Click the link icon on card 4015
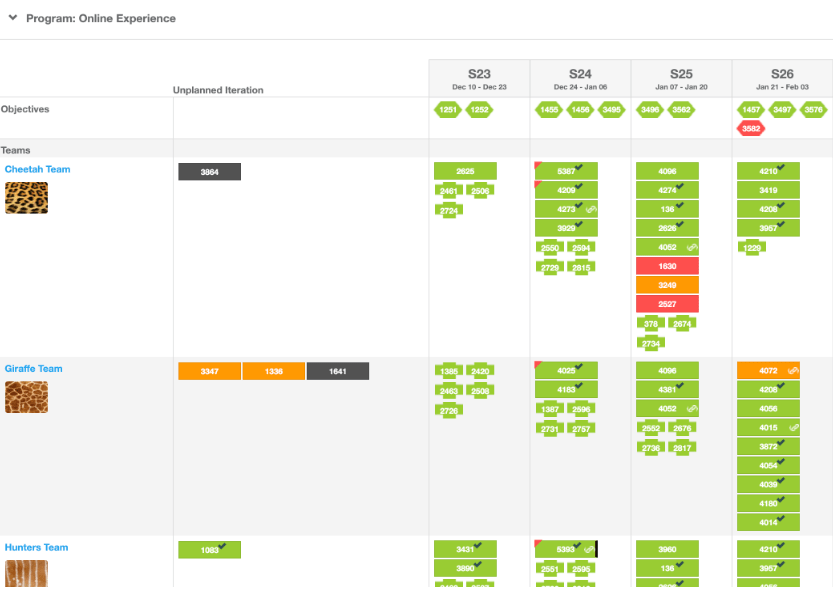The image size is (833, 594). [793, 427]
